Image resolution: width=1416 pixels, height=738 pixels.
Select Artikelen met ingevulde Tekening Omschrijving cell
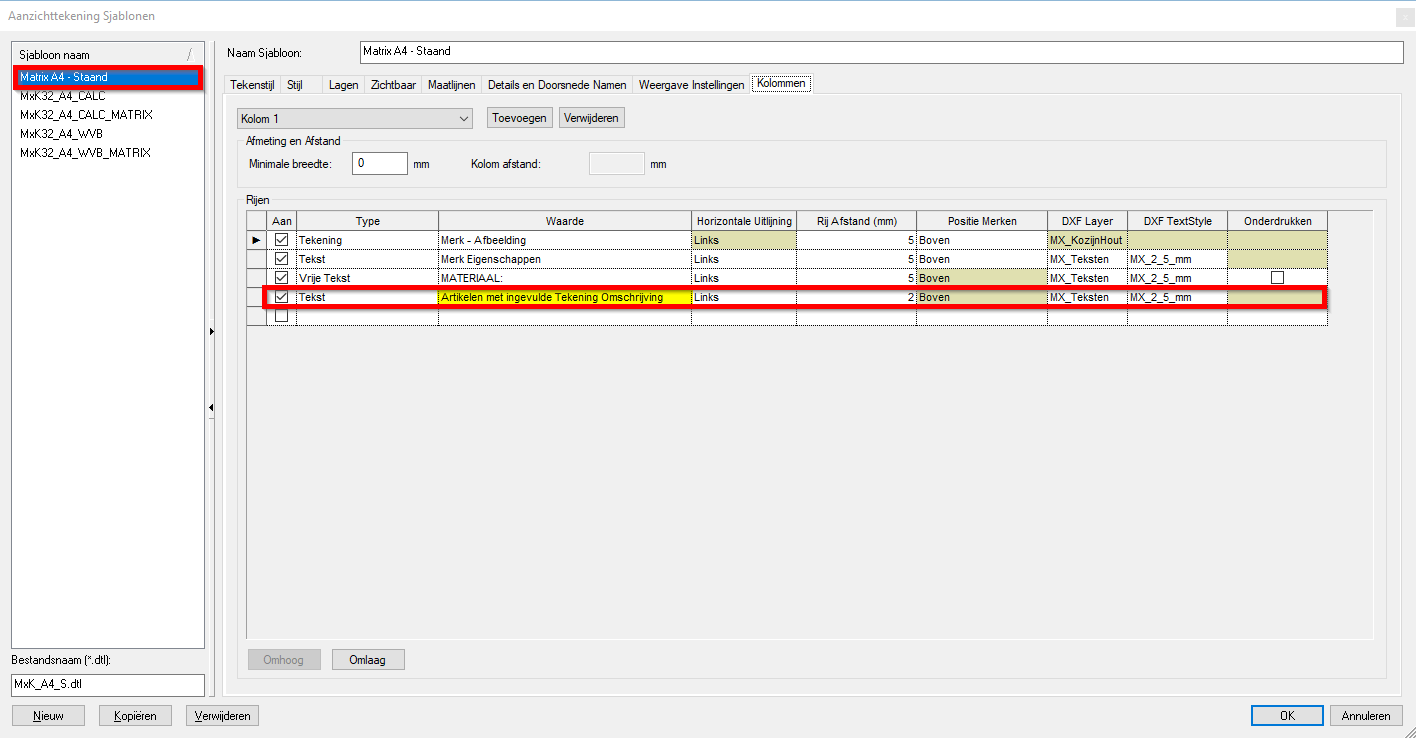pyautogui.click(x=565, y=297)
